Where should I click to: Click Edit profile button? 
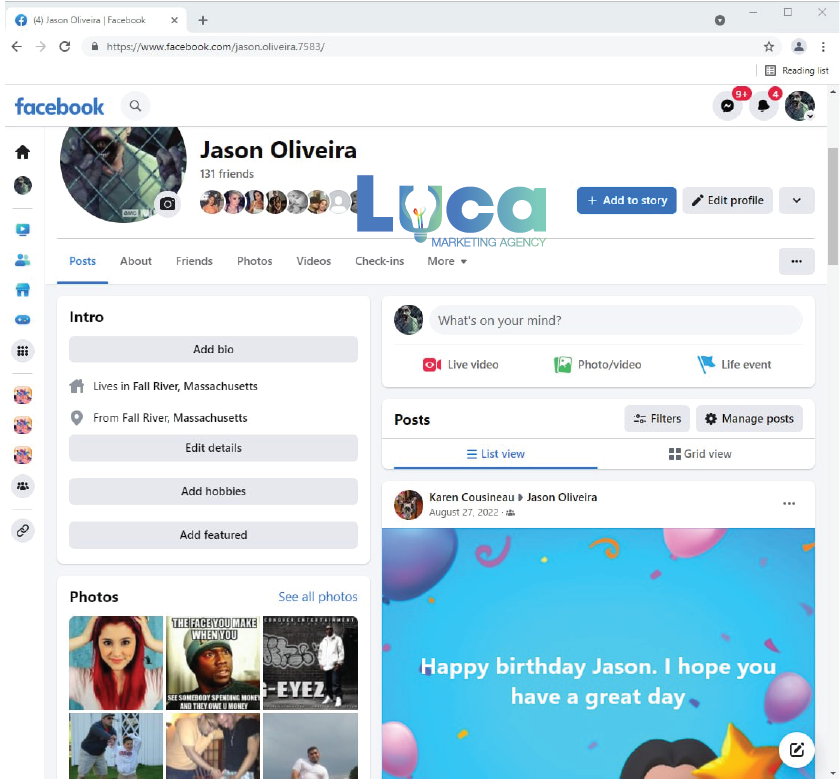[x=727, y=200]
